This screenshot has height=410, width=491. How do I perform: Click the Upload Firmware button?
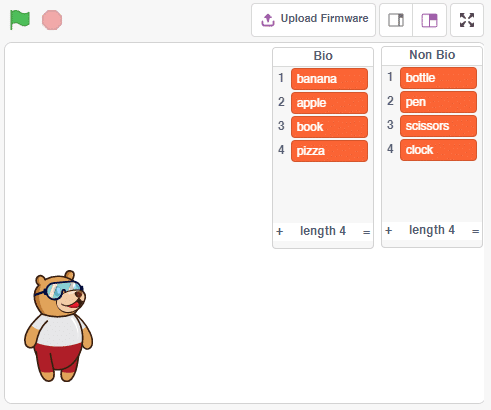point(313,20)
